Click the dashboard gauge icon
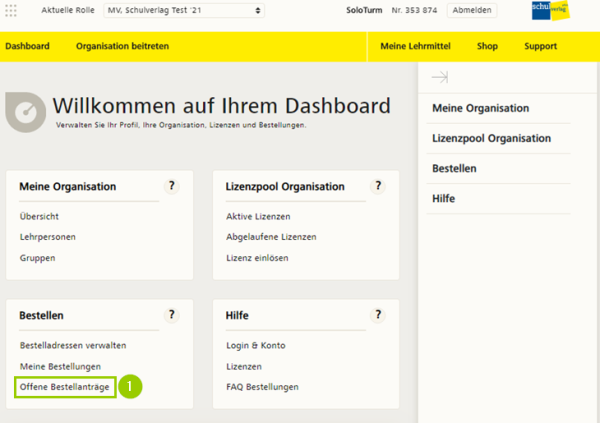 26,112
